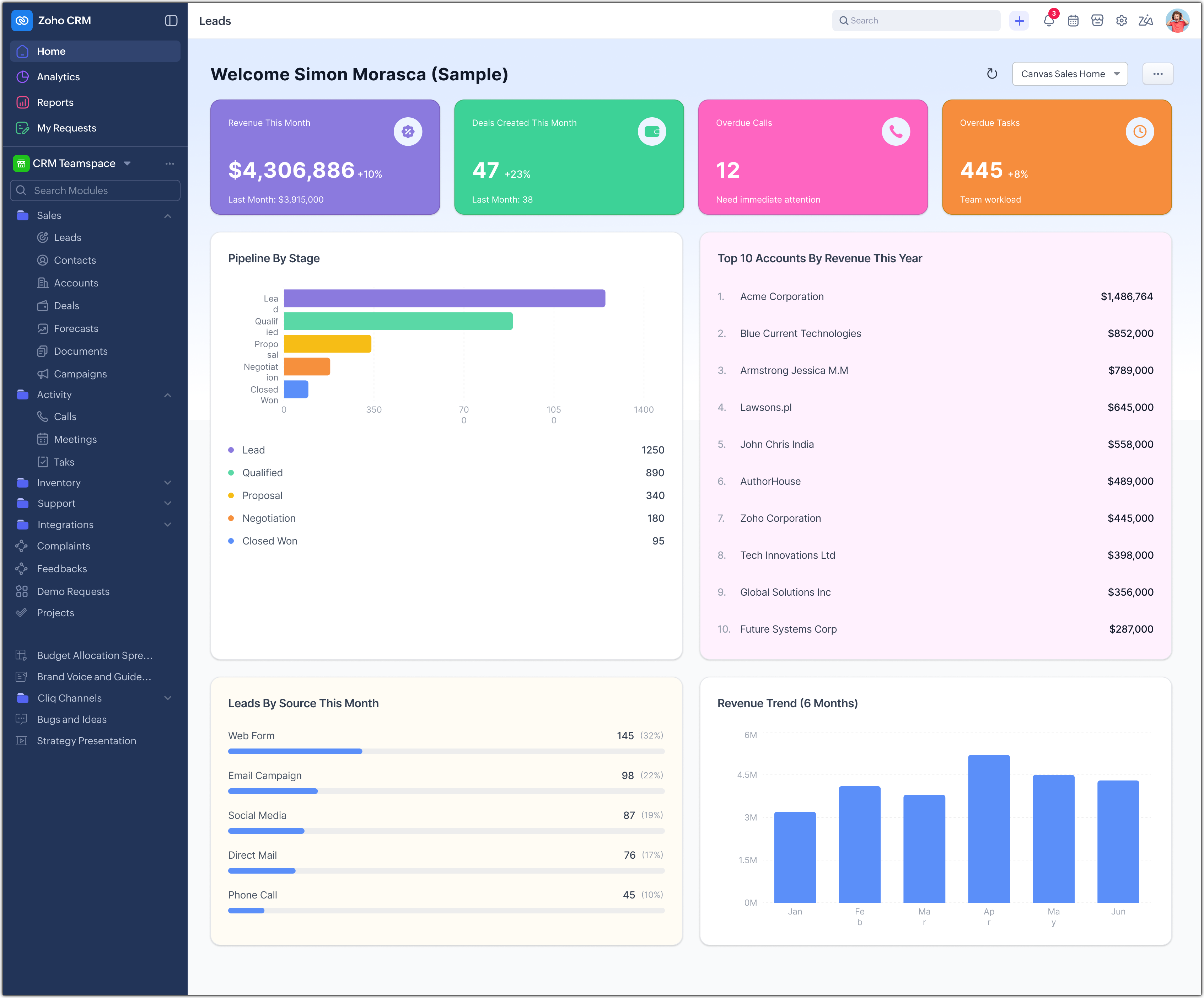Click the phone icon on Overdue Calls card
Image resolution: width=1204 pixels, height=998 pixels.
[x=896, y=132]
